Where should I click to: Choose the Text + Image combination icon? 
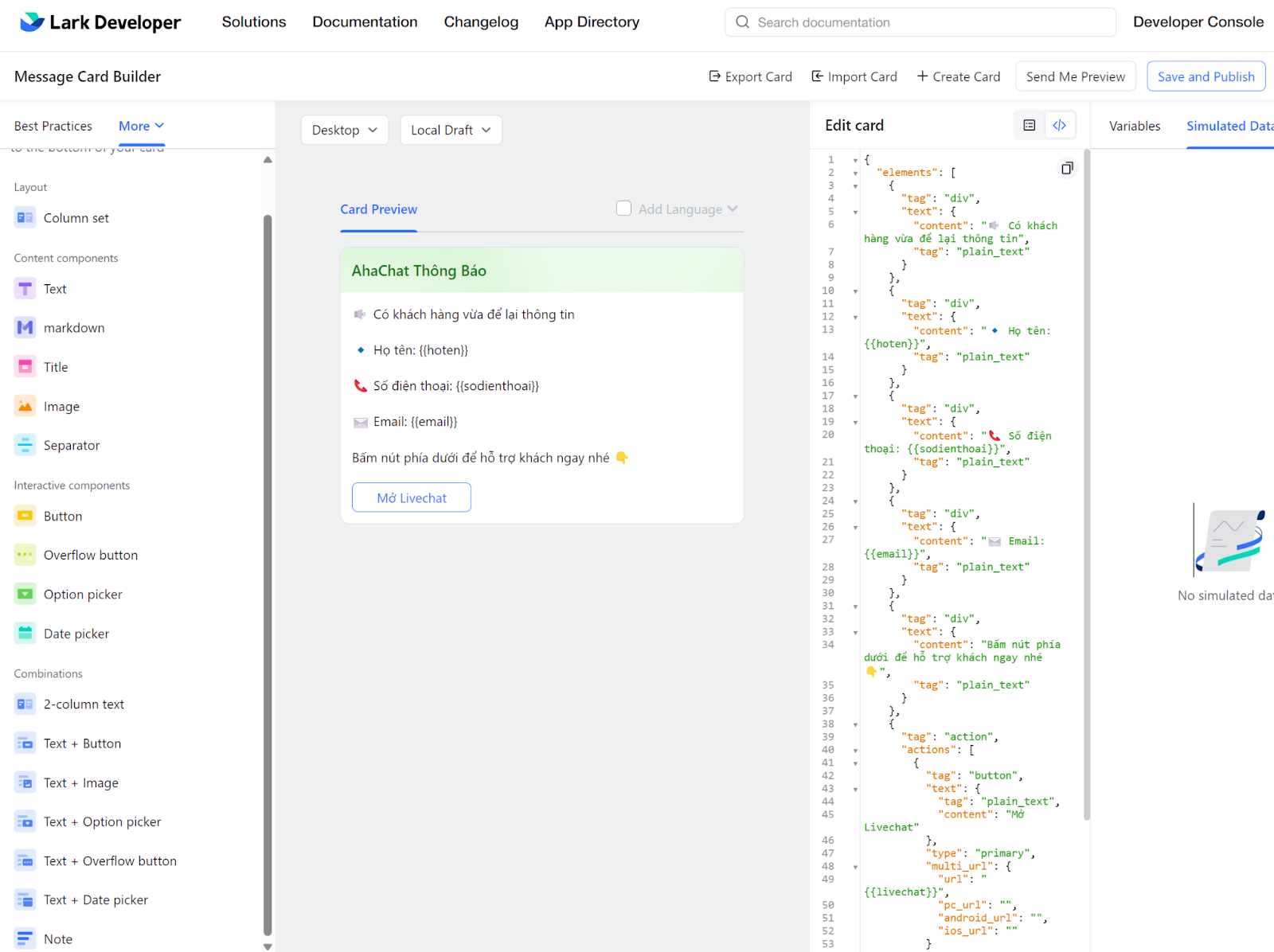(x=25, y=783)
